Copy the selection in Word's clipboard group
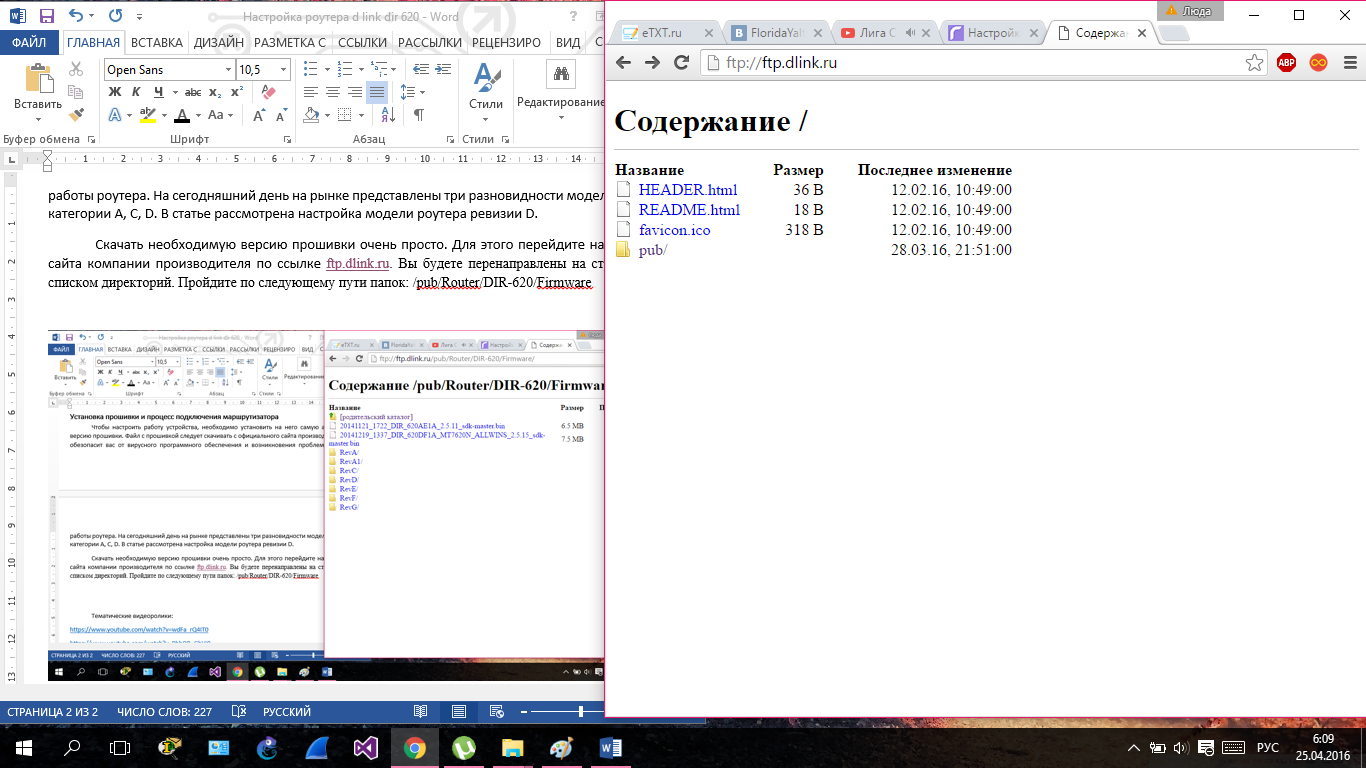 pos(76,92)
